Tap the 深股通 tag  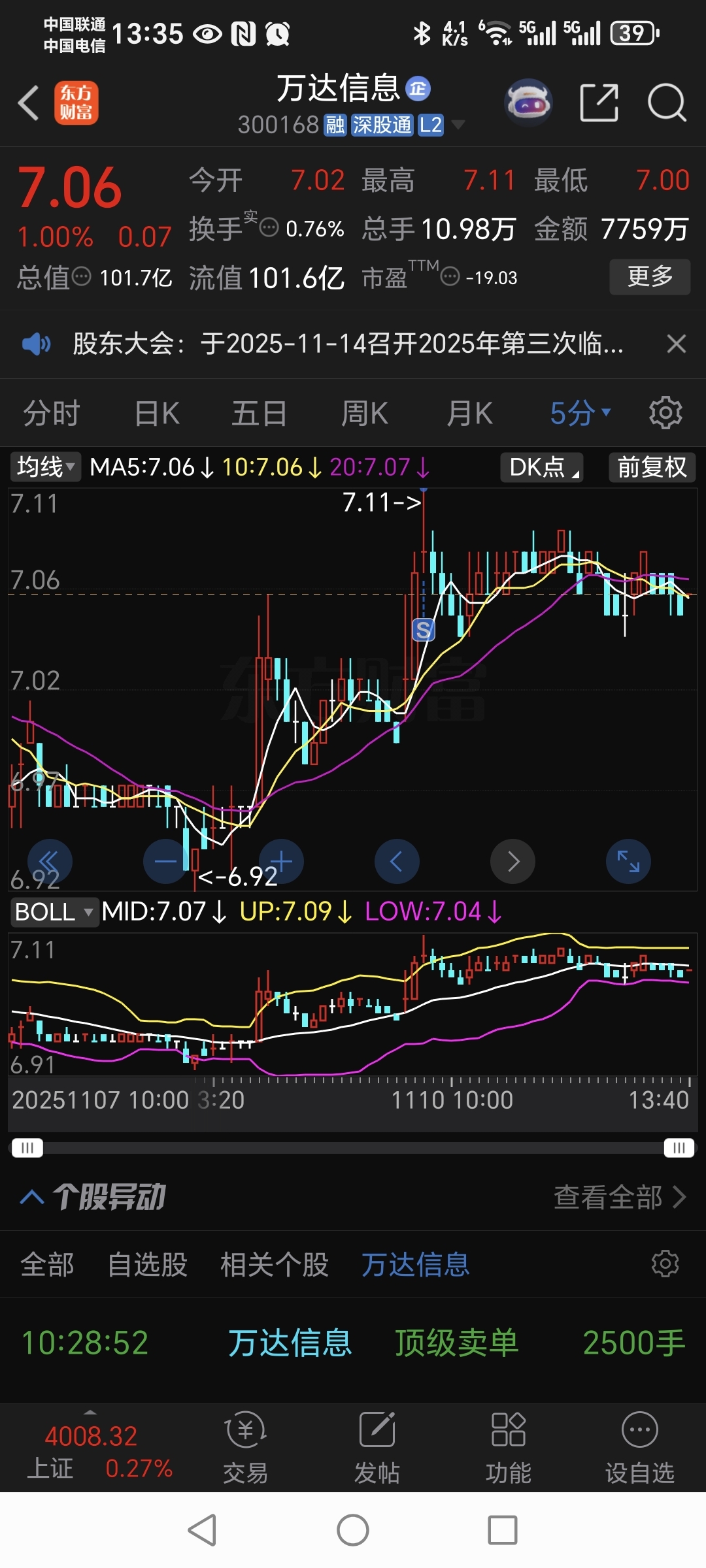pos(382,125)
